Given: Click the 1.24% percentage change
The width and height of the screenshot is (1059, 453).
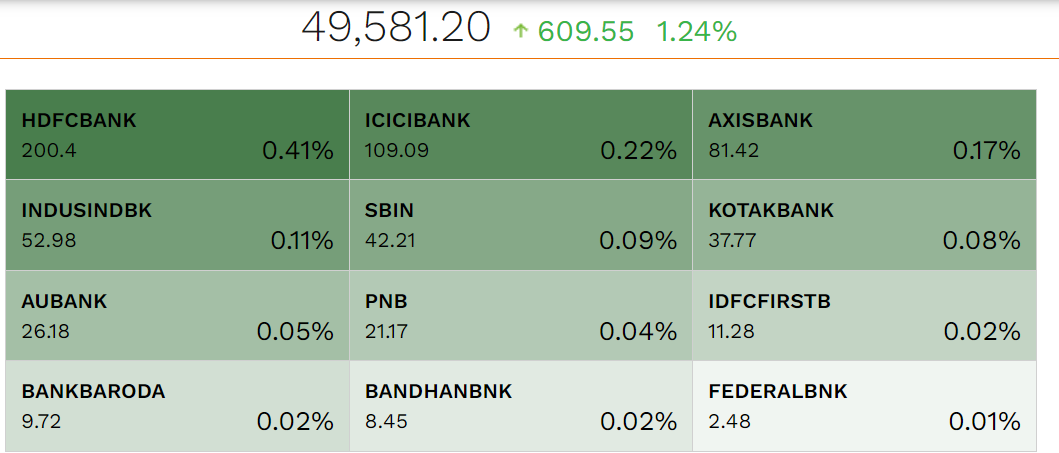Looking at the screenshot, I should coord(697,31).
